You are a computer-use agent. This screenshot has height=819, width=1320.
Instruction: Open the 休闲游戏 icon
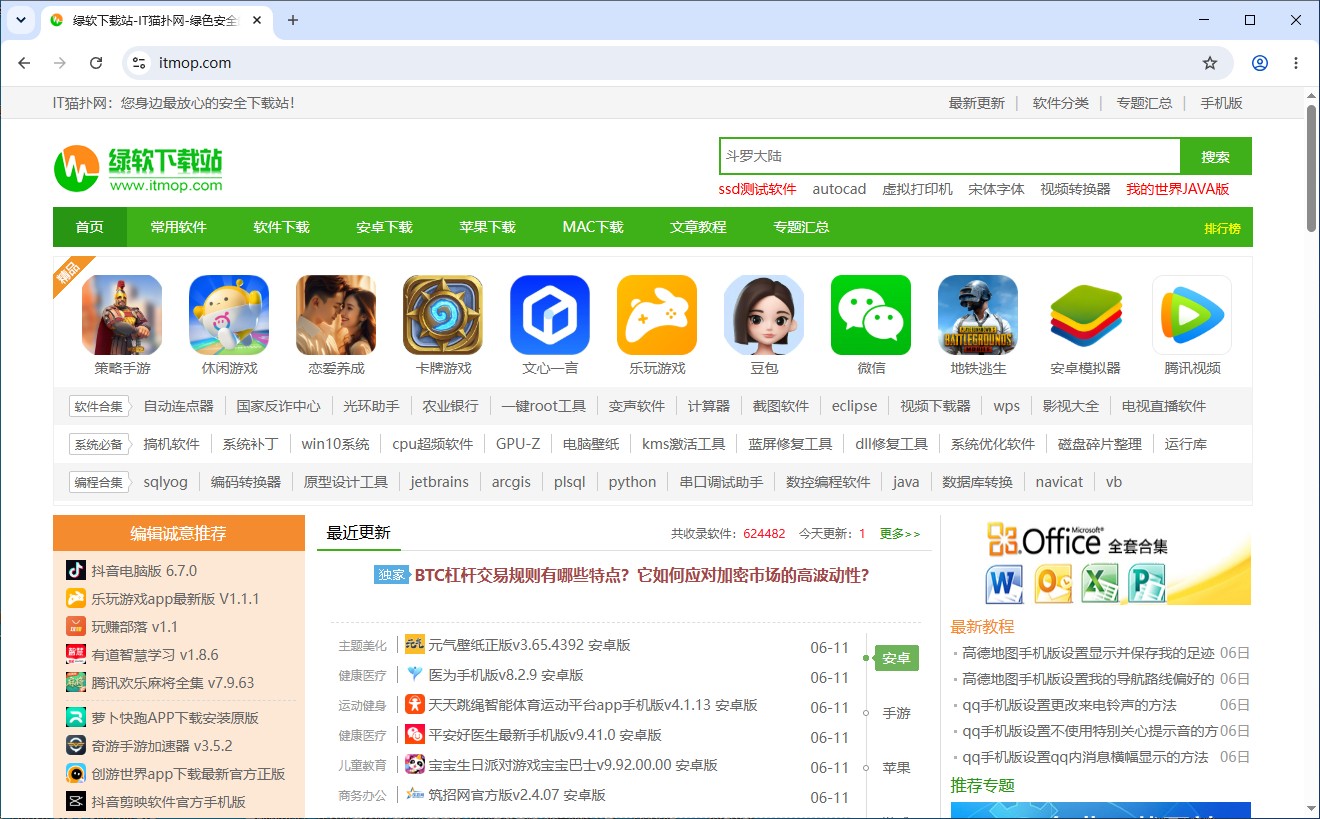coord(229,315)
